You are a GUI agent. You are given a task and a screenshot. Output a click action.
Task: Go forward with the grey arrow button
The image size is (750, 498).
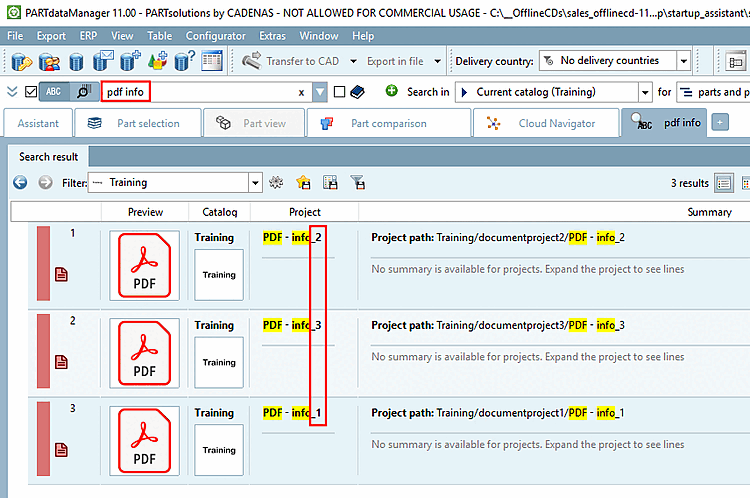click(x=45, y=182)
